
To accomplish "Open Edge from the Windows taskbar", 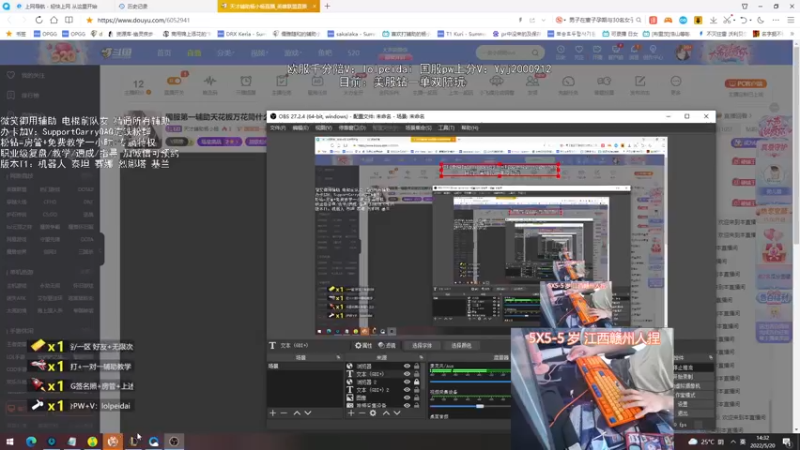I will [x=31, y=441].
